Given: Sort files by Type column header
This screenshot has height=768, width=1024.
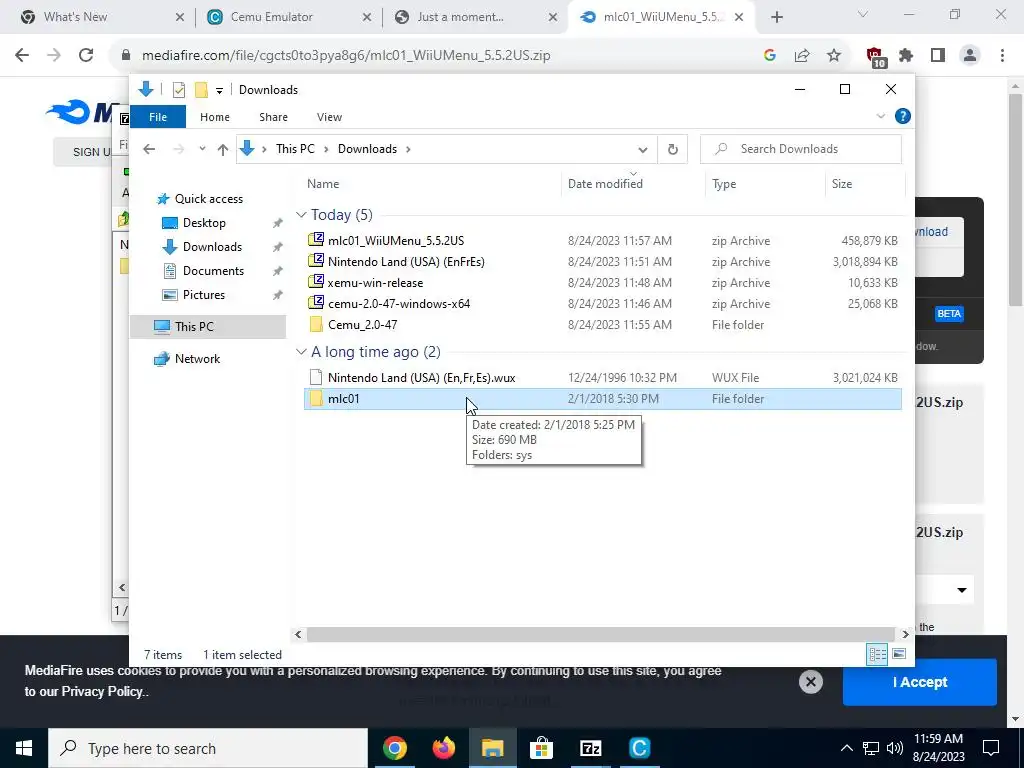Looking at the screenshot, I should point(765,184).
